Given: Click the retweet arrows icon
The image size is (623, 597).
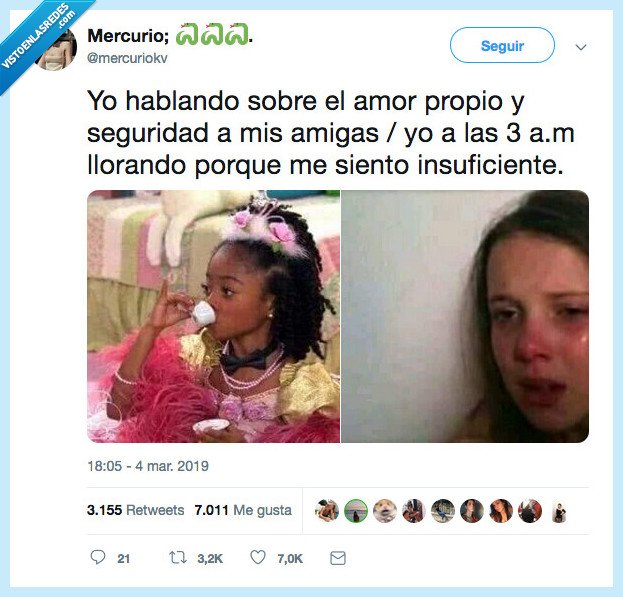Looking at the screenshot, I should tap(178, 558).
